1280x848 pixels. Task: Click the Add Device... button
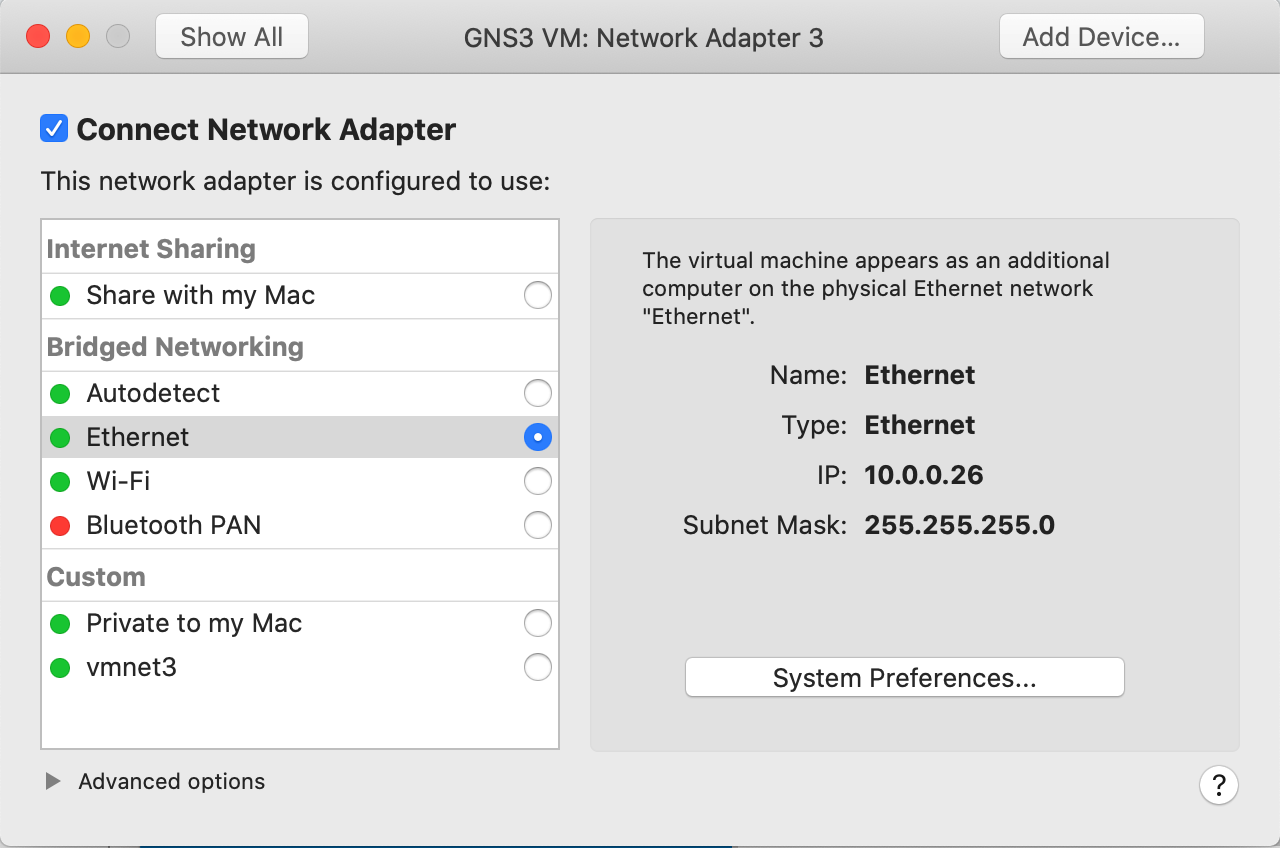[x=1102, y=37]
